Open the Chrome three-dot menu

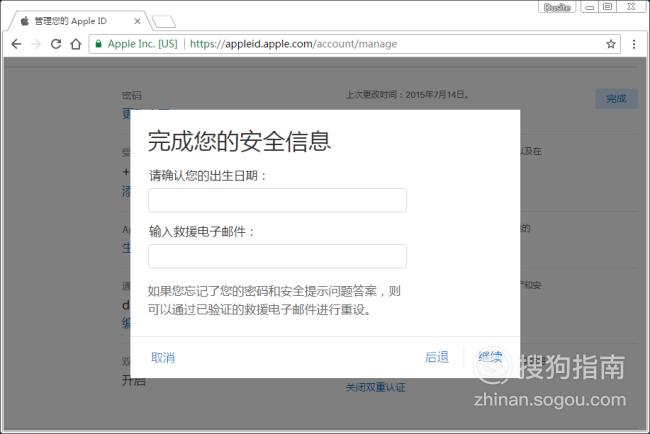point(634,44)
